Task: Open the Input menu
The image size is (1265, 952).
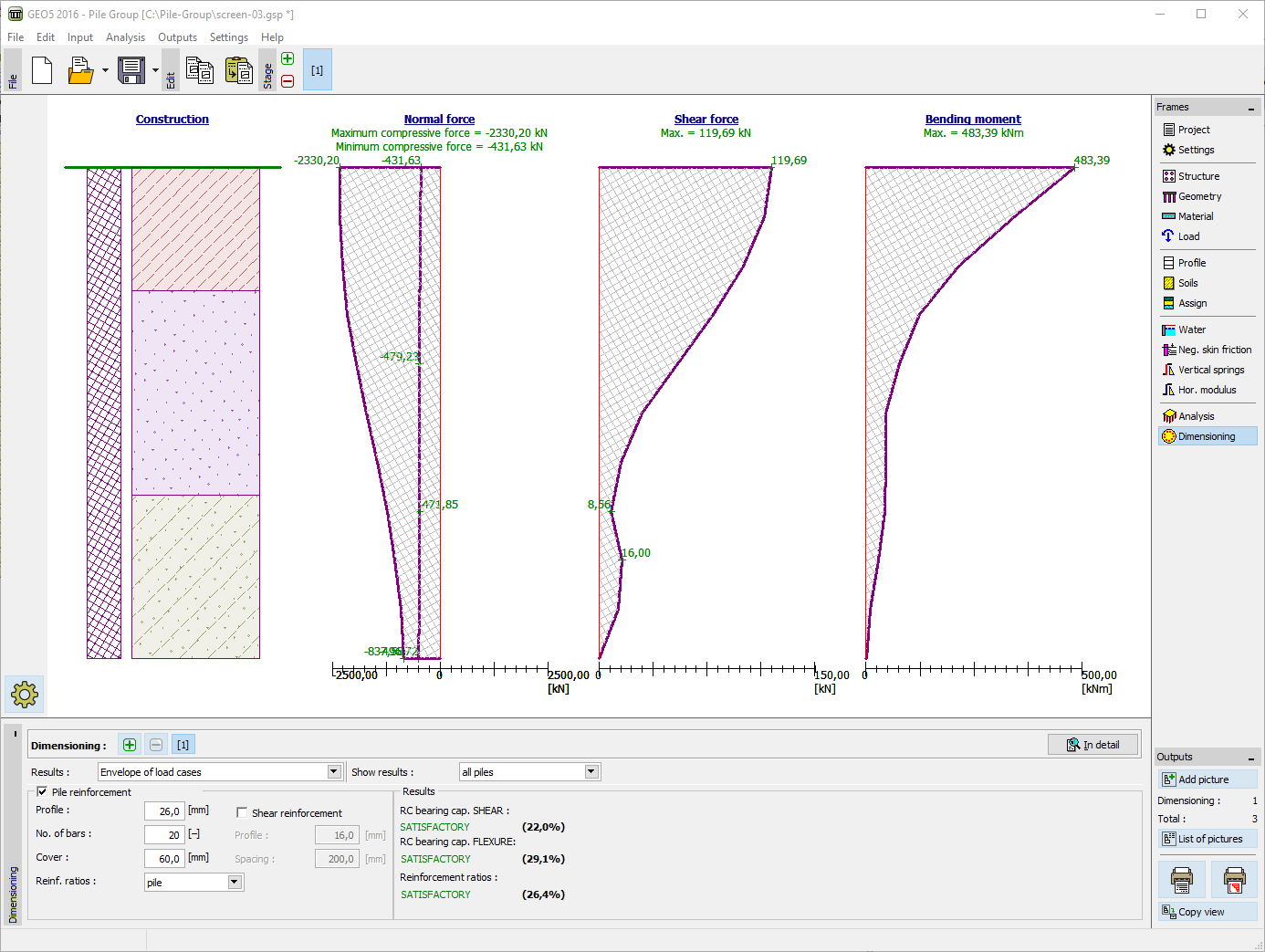Action: click(x=79, y=37)
